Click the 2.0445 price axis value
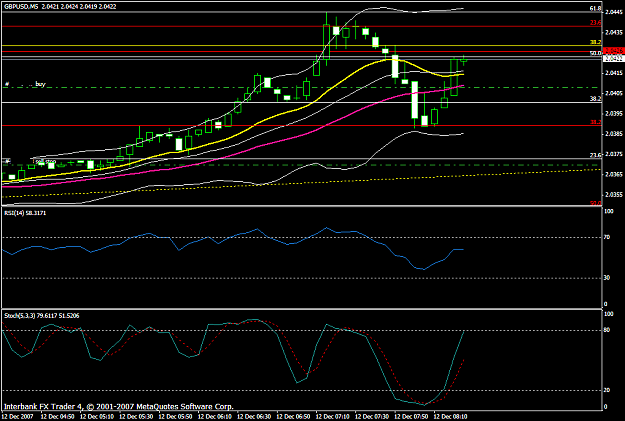Viewport: 625px width, 421px height. coord(613,12)
